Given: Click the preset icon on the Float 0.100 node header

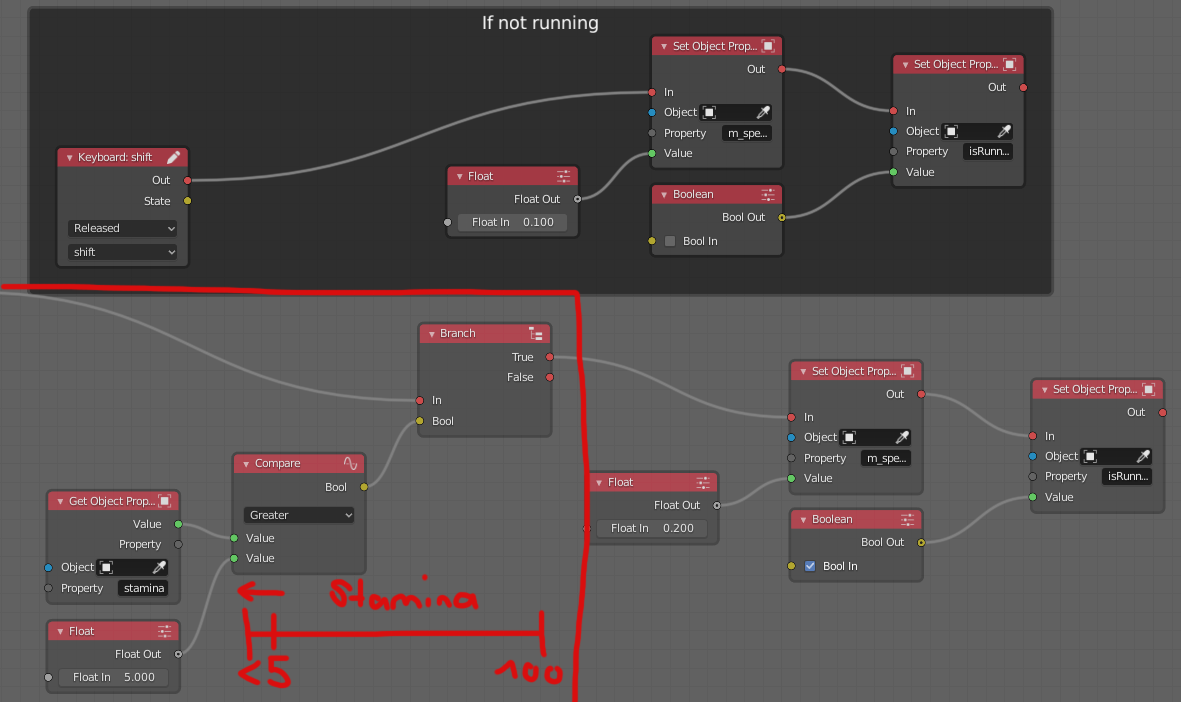Looking at the screenshot, I should click(x=565, y=175).
